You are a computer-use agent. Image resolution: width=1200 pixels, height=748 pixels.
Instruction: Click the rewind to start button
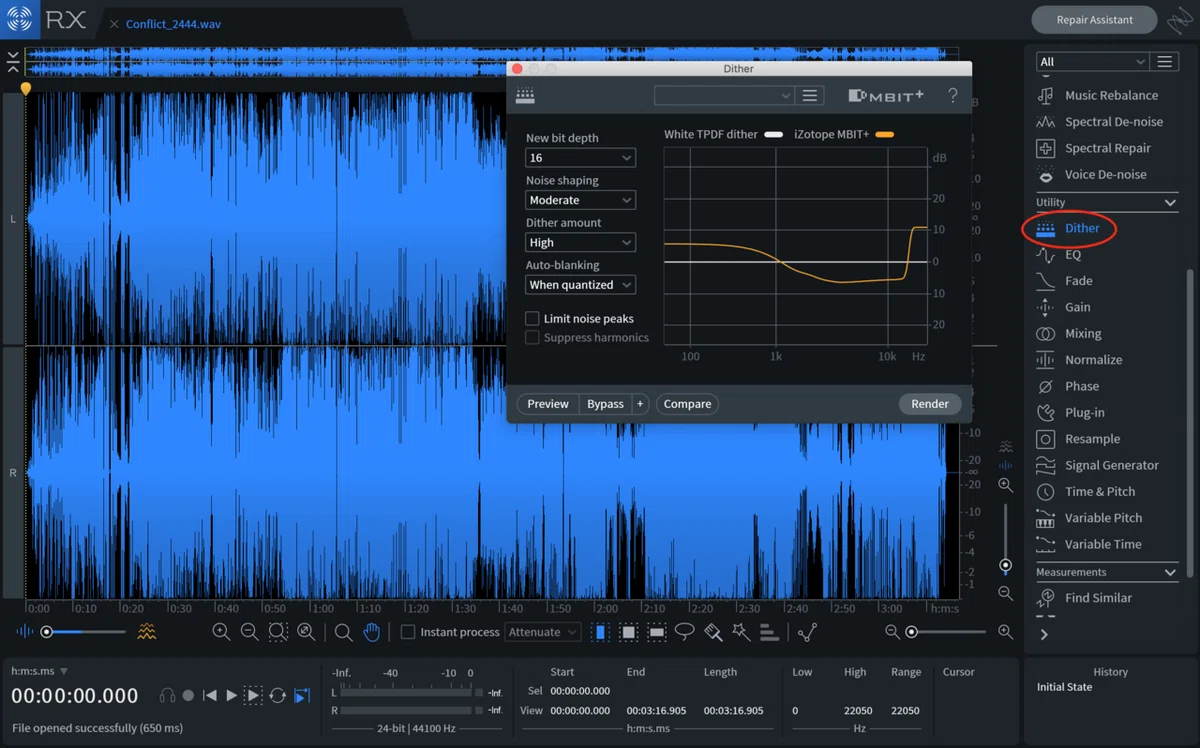(x=210, y=695)
